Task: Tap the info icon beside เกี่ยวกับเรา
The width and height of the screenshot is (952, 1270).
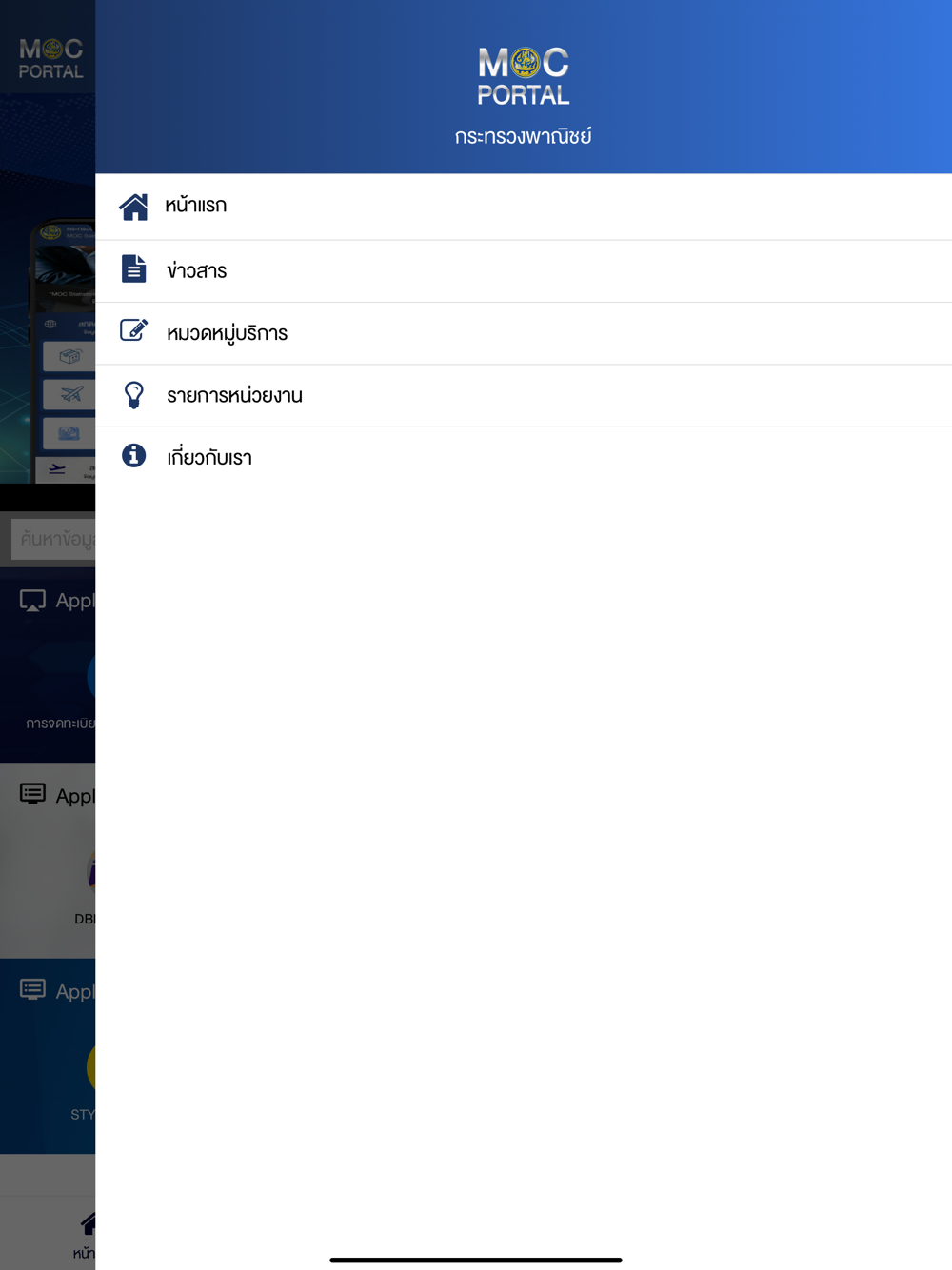Action: [x=133, y=456]
